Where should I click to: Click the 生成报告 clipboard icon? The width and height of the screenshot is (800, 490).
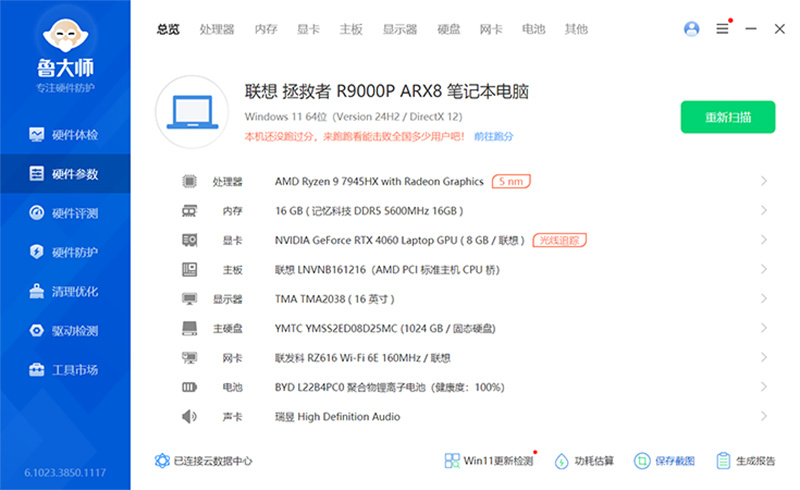723,461
